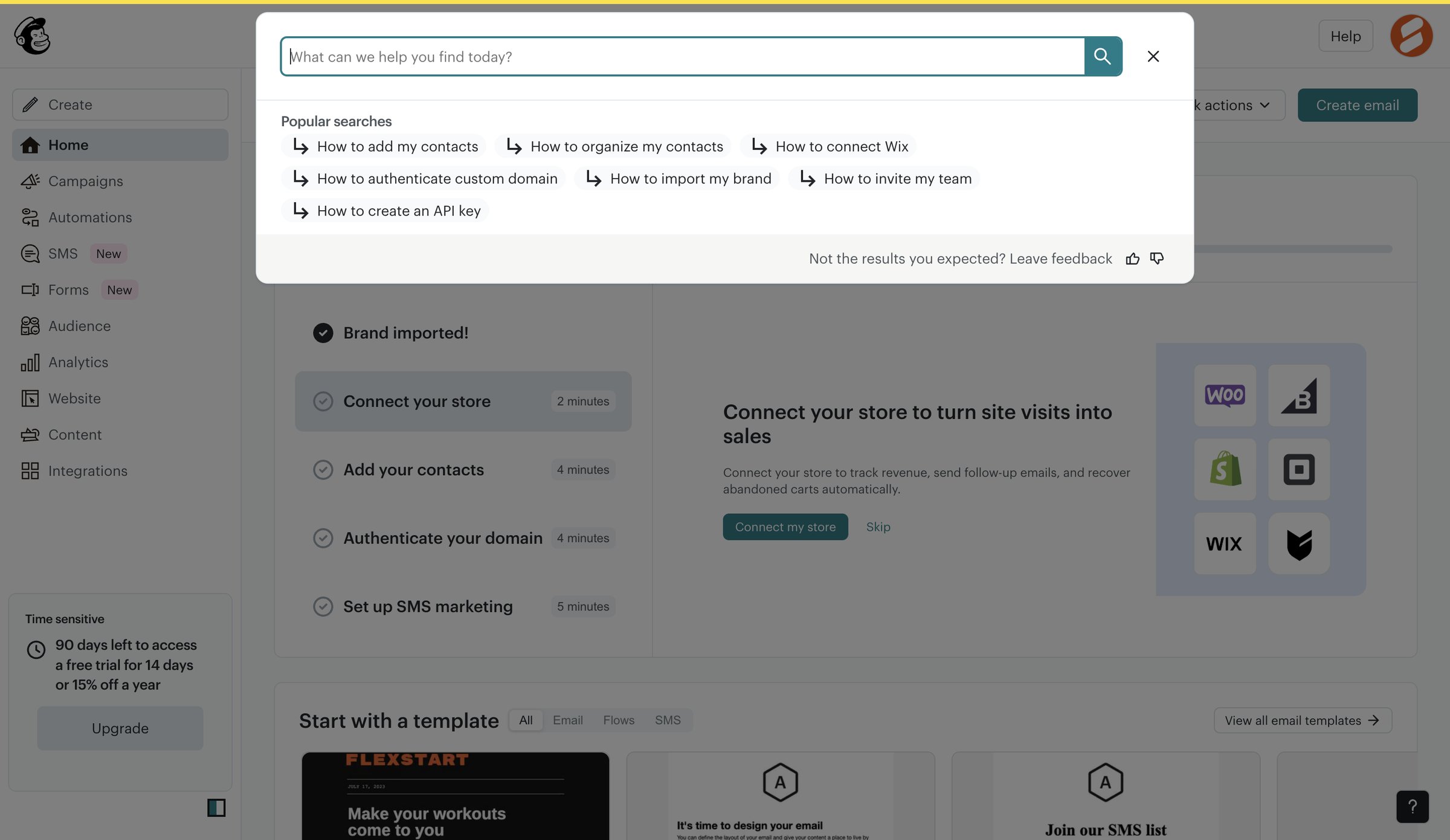Select the SMS template filter tab

[668, 720]
